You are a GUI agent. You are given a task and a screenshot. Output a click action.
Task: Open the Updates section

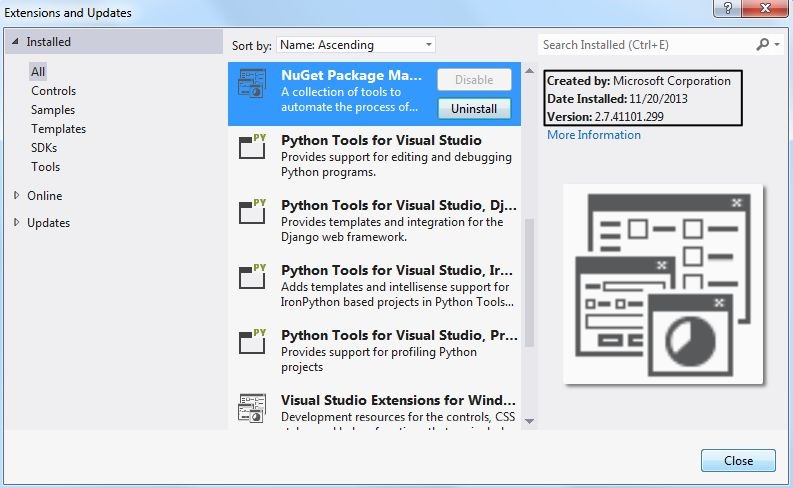point(49,223)
